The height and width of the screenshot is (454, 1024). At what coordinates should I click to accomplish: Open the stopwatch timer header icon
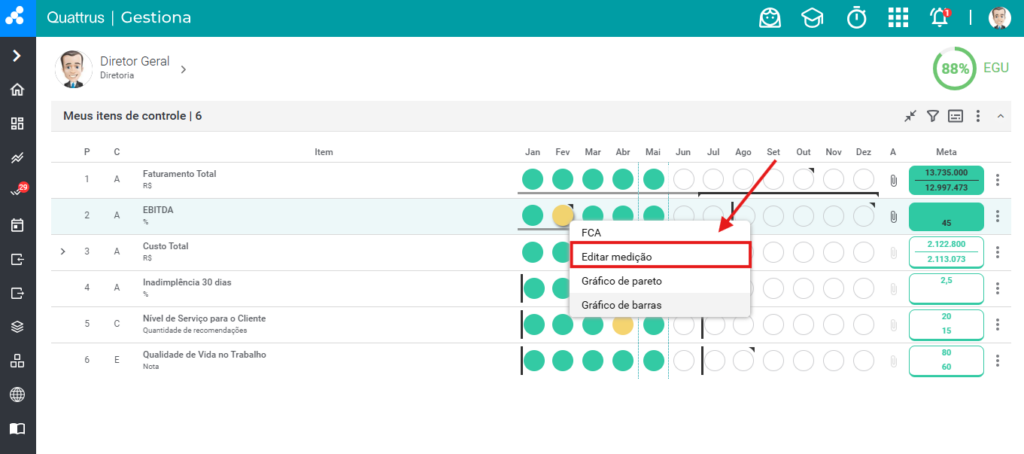tap(856, 18)
